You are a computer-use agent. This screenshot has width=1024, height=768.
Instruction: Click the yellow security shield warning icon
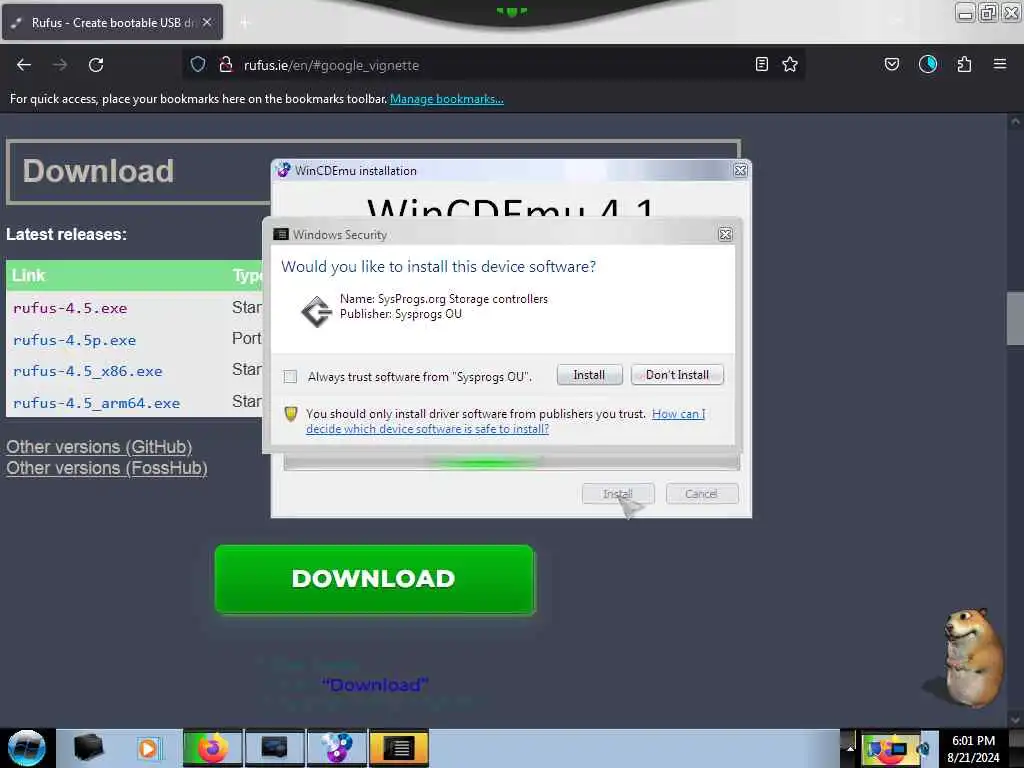point(291,414)
